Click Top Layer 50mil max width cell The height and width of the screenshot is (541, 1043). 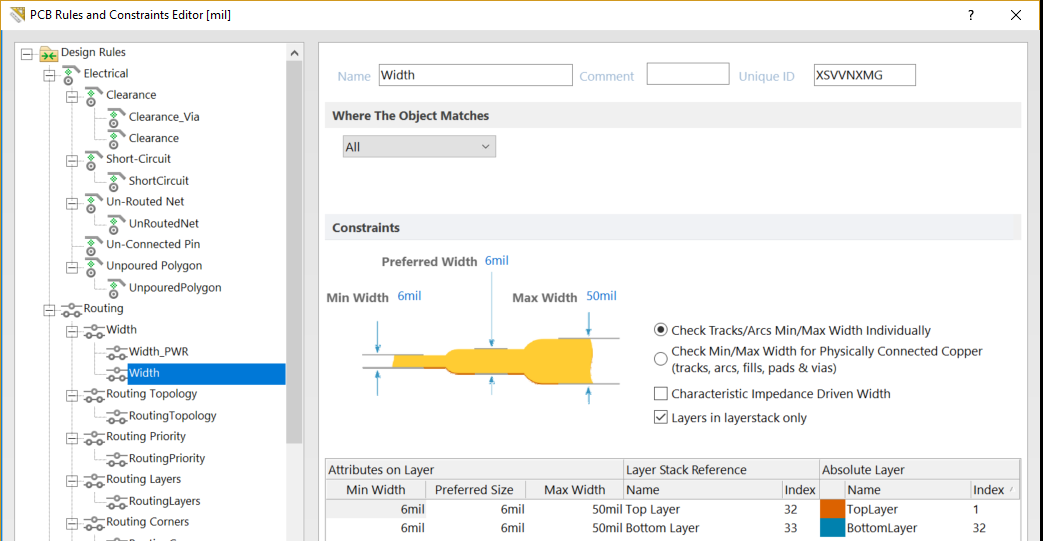click(x=574, y=509)
